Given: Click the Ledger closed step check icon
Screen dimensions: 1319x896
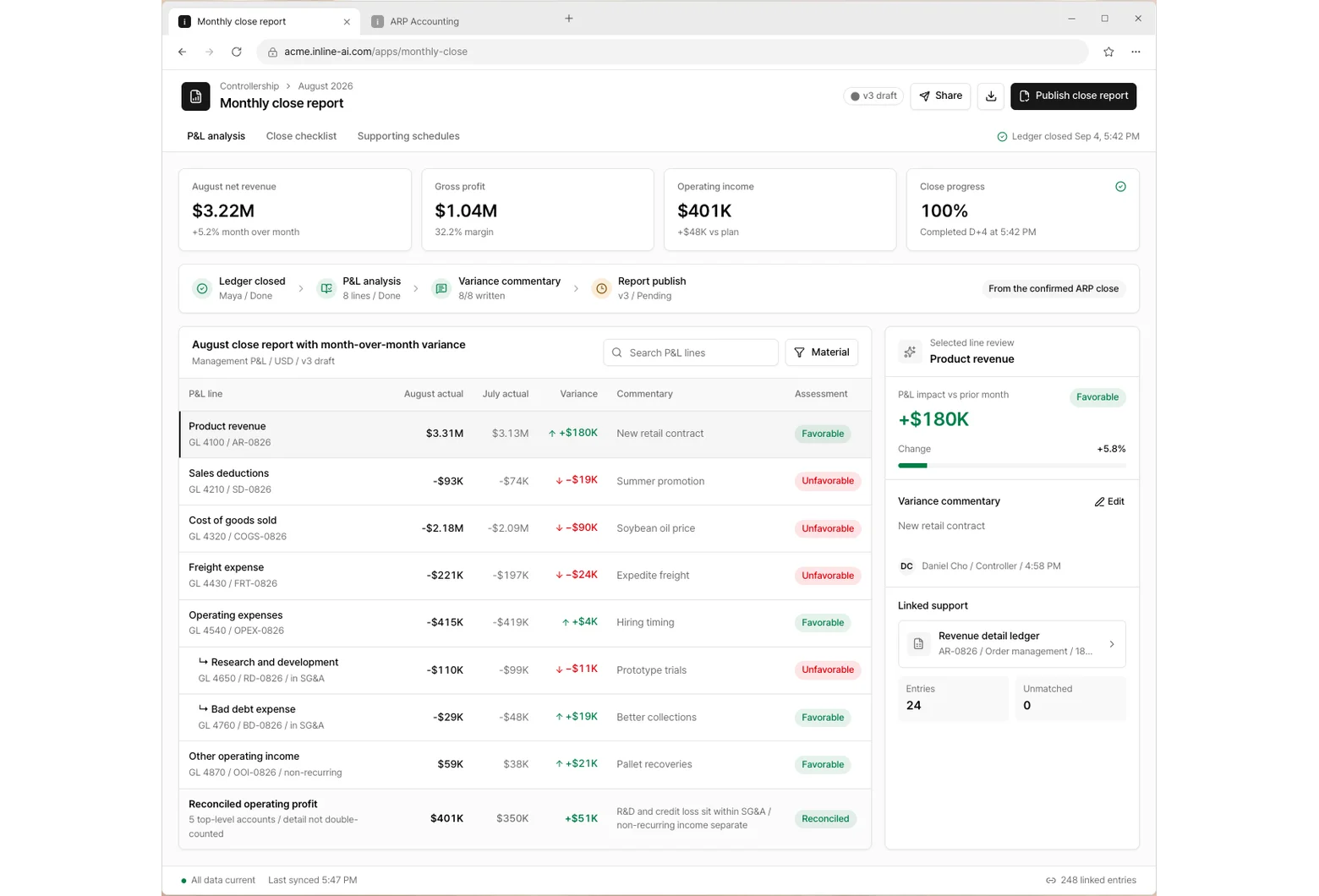Looking at the screenshot, I should 202,288.
